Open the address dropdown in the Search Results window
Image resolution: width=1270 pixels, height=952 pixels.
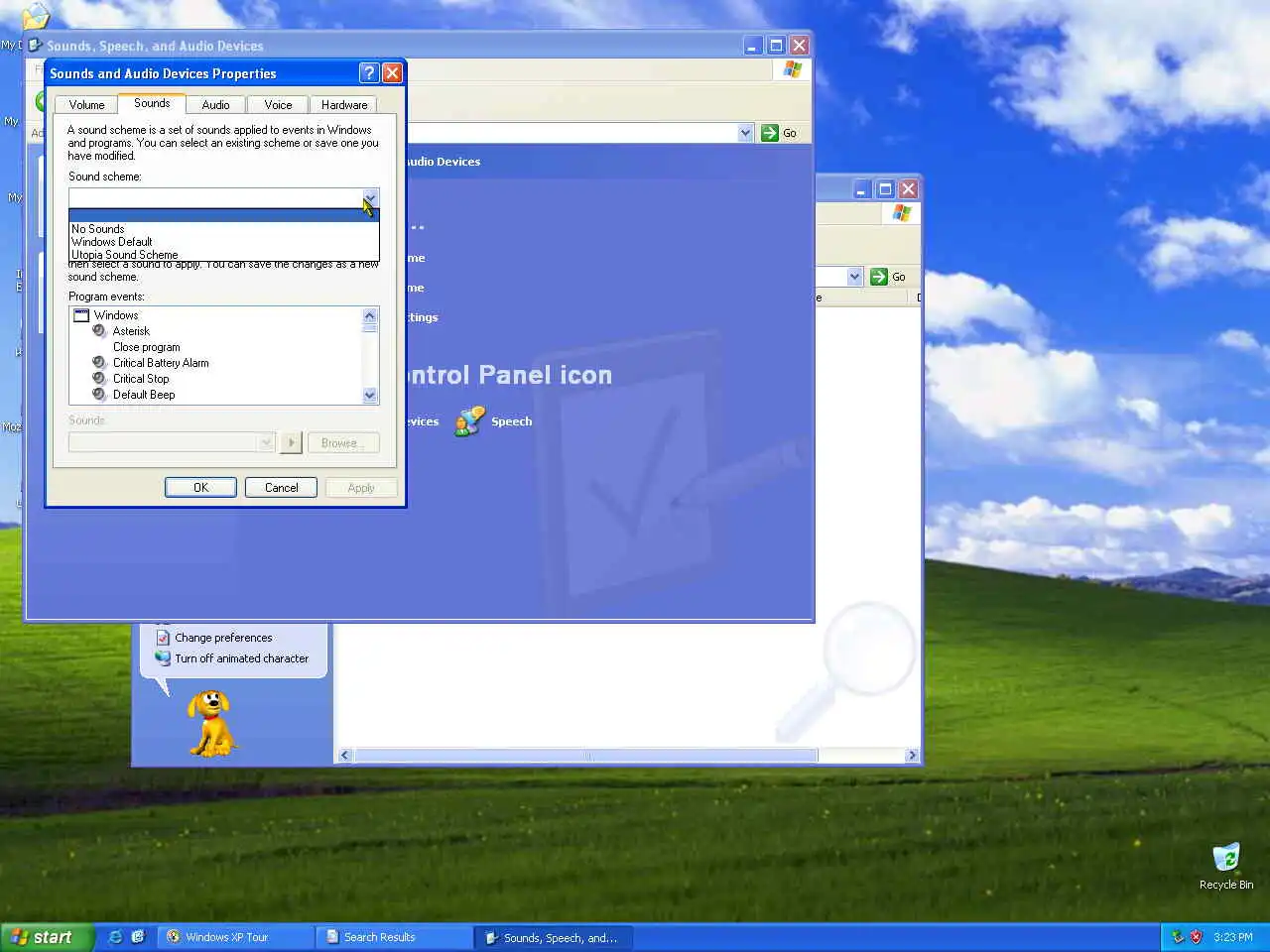(854, 277)
